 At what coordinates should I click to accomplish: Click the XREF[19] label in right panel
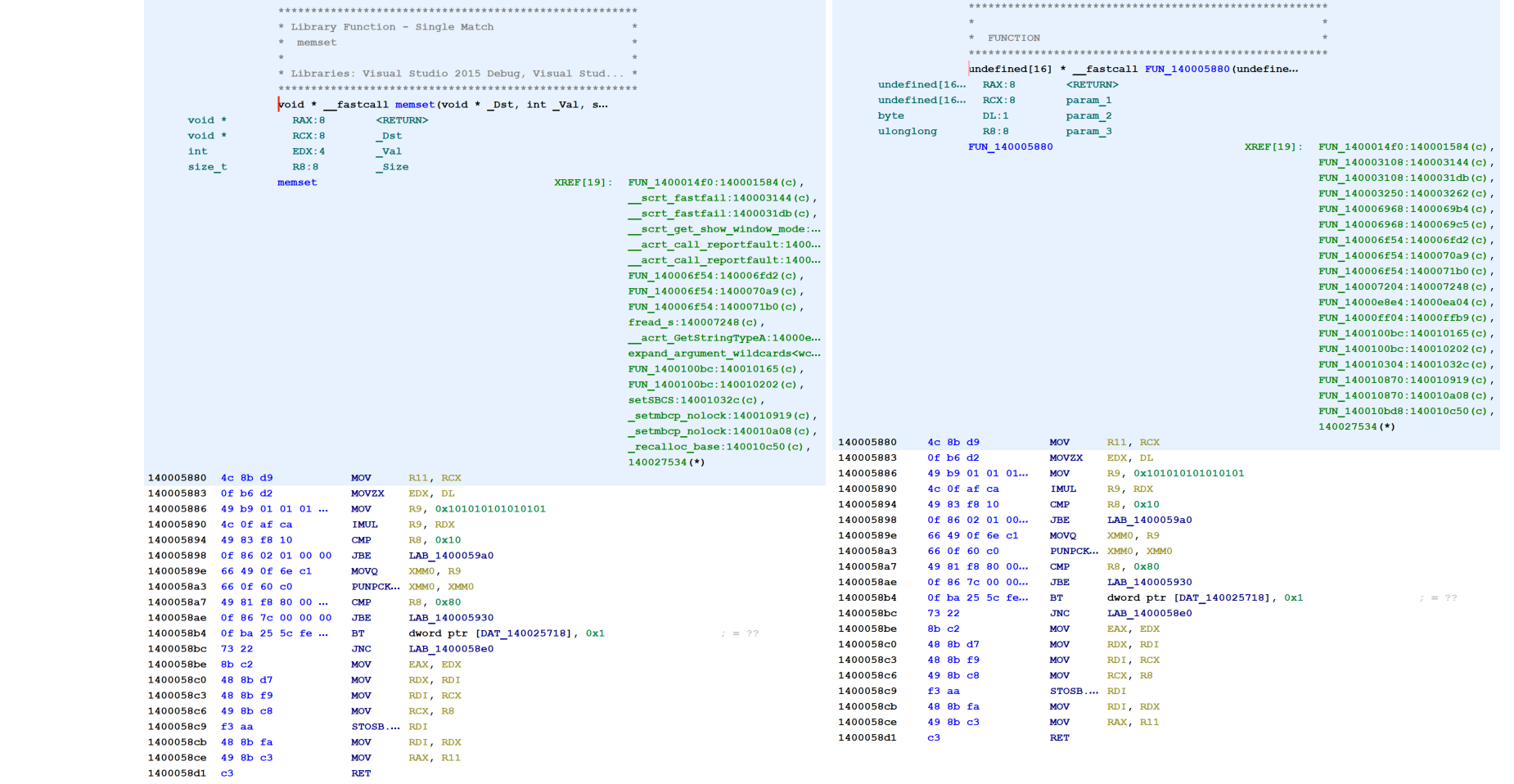click(1273, 146)
